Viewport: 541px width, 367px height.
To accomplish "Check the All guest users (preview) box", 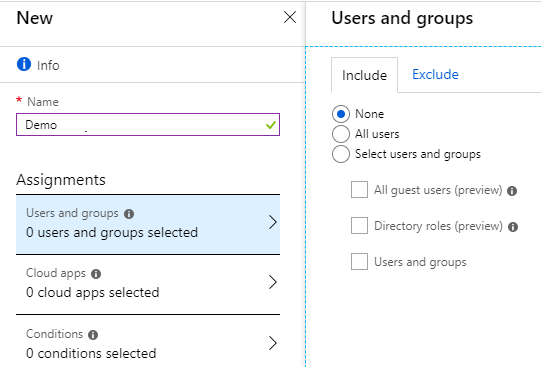I will (359, 190).
